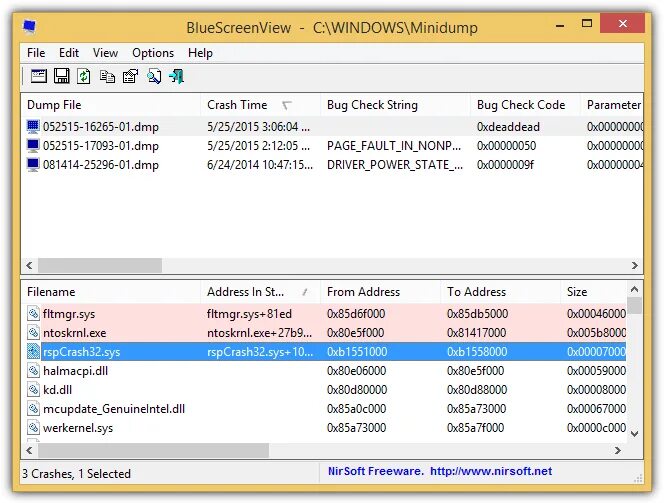Click lower pane scroll-down arrow
This screenshot has height=503, width=664.
[634, 434]
